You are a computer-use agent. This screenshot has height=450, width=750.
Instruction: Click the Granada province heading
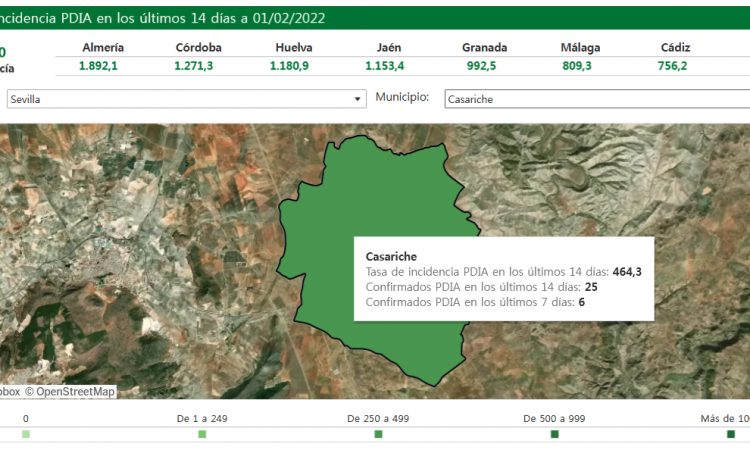point(484,47)
